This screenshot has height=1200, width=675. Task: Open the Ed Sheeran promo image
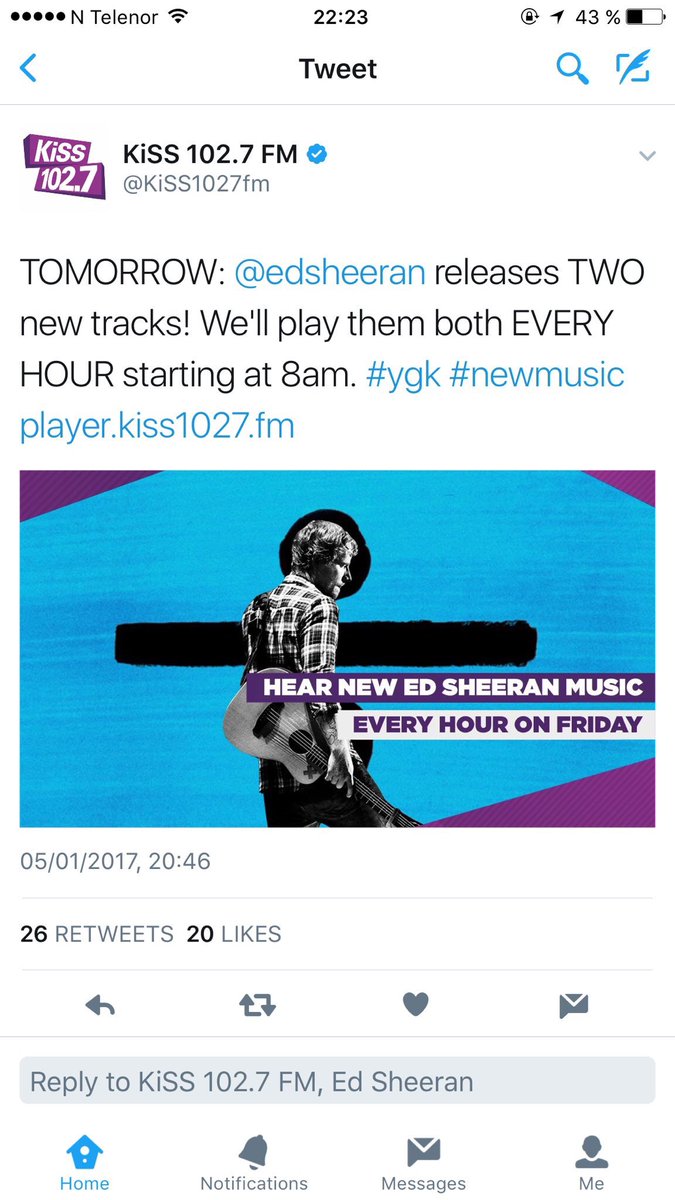tap(337, 648)
